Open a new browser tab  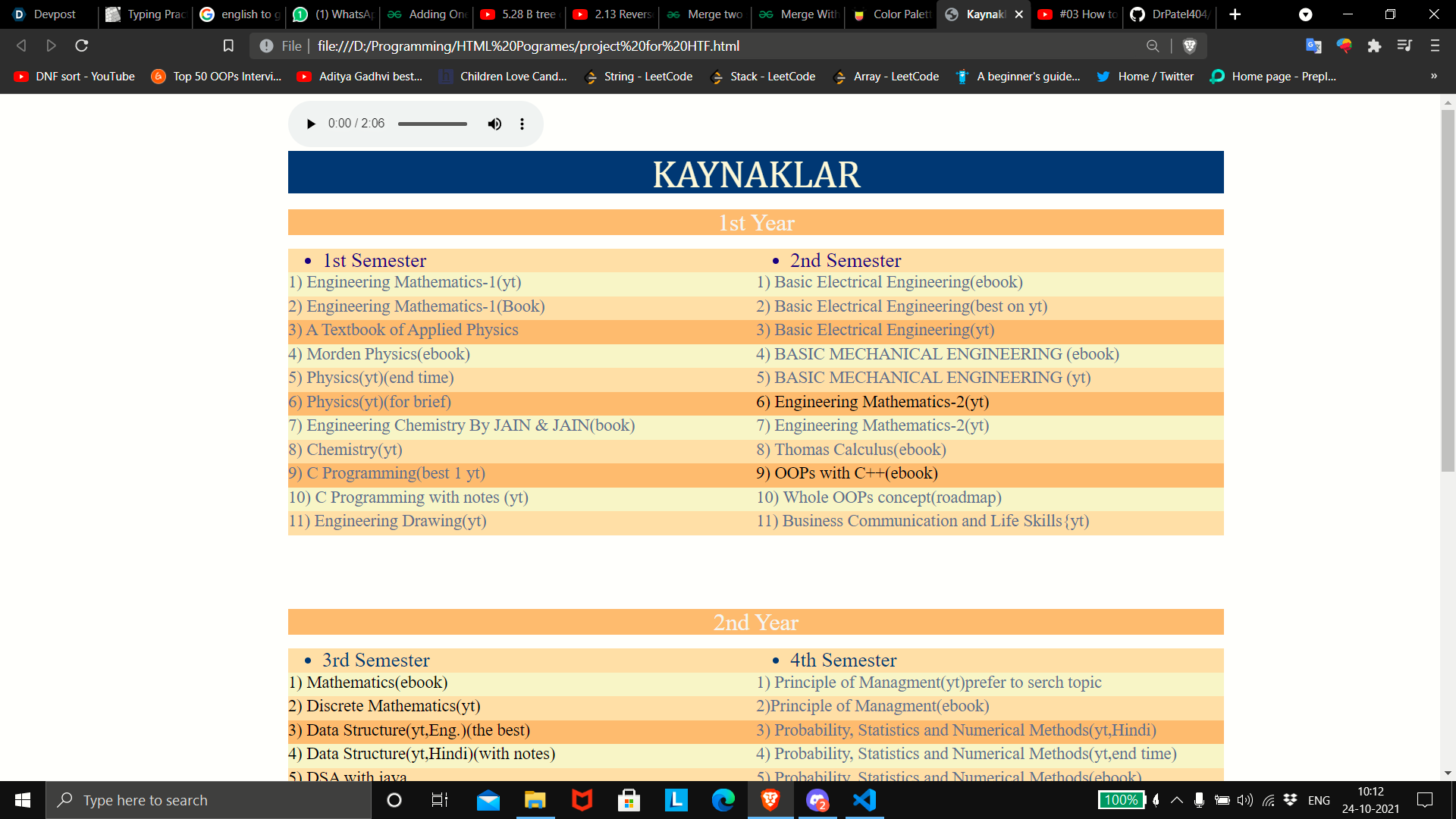[1235, 14]
